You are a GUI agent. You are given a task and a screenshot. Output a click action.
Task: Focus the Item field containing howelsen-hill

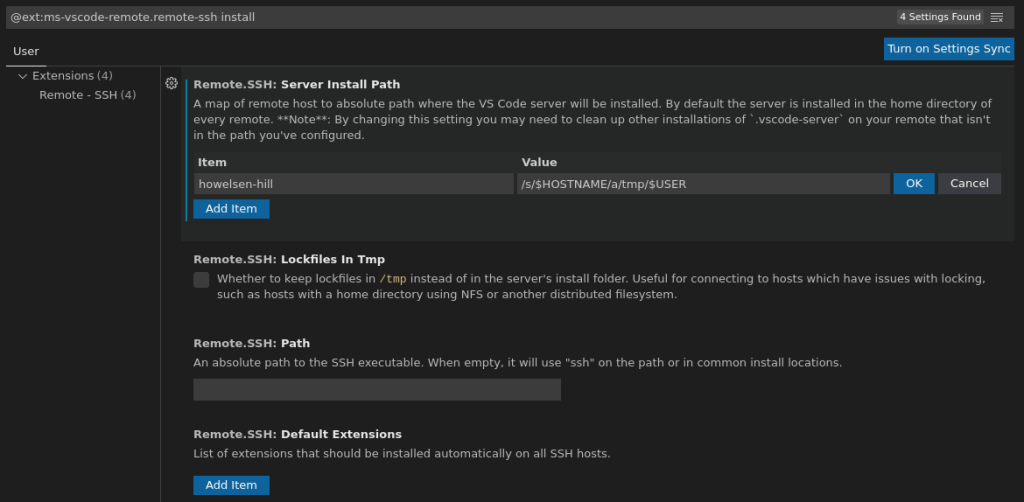[x=353, y=184]
